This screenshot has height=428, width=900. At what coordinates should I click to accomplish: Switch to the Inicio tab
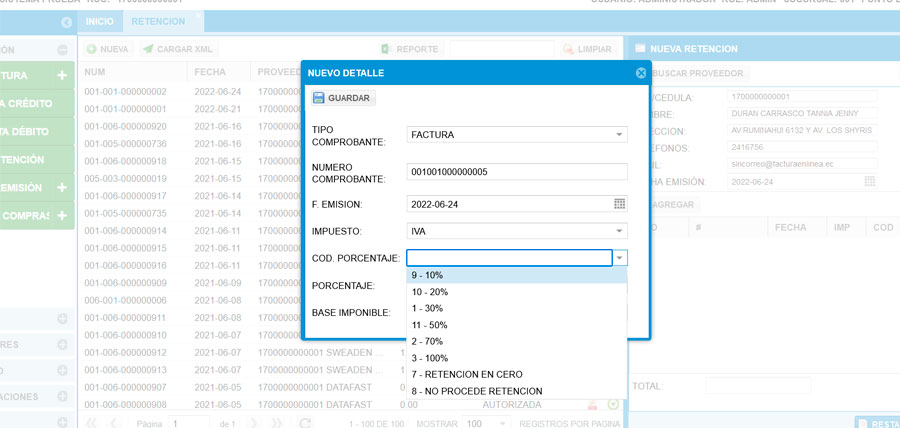click(x=99, y=21)
